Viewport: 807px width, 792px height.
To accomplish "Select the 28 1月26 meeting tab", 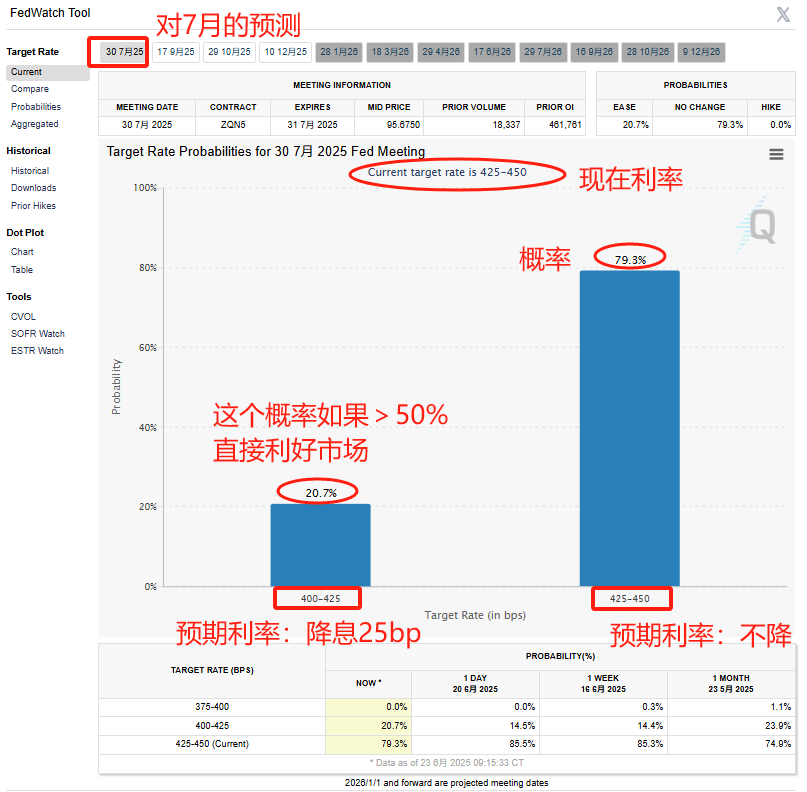I will point(339,52).
